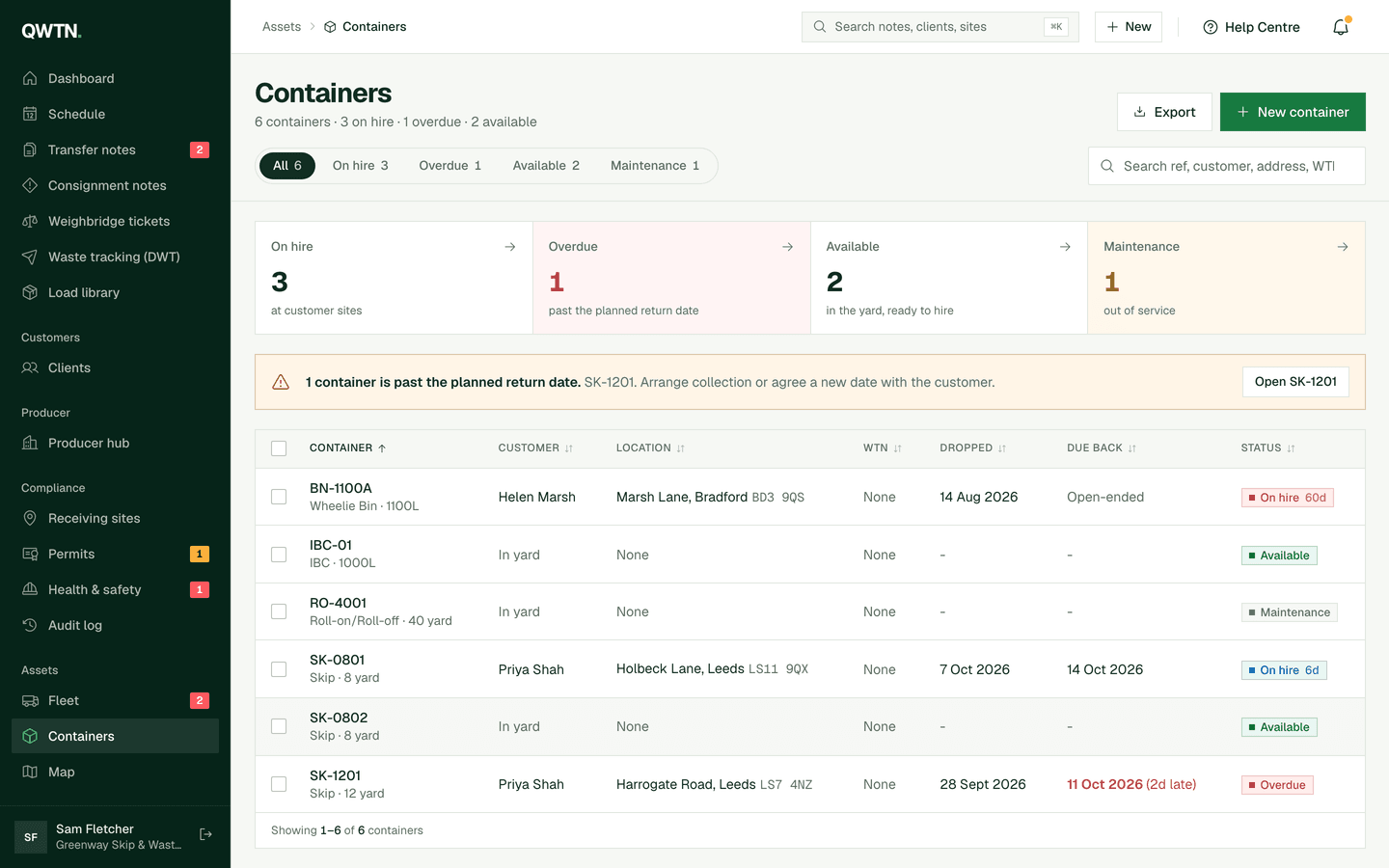Open the On hire summary card arrow
The height and width of the screenshot is (868, 1389).
click(510, 247)
